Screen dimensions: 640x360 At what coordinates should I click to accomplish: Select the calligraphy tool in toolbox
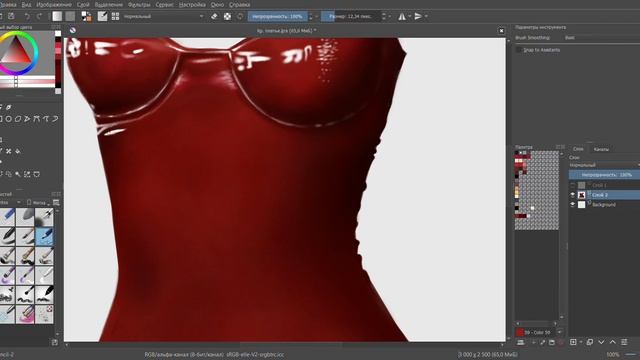point(9,107)
